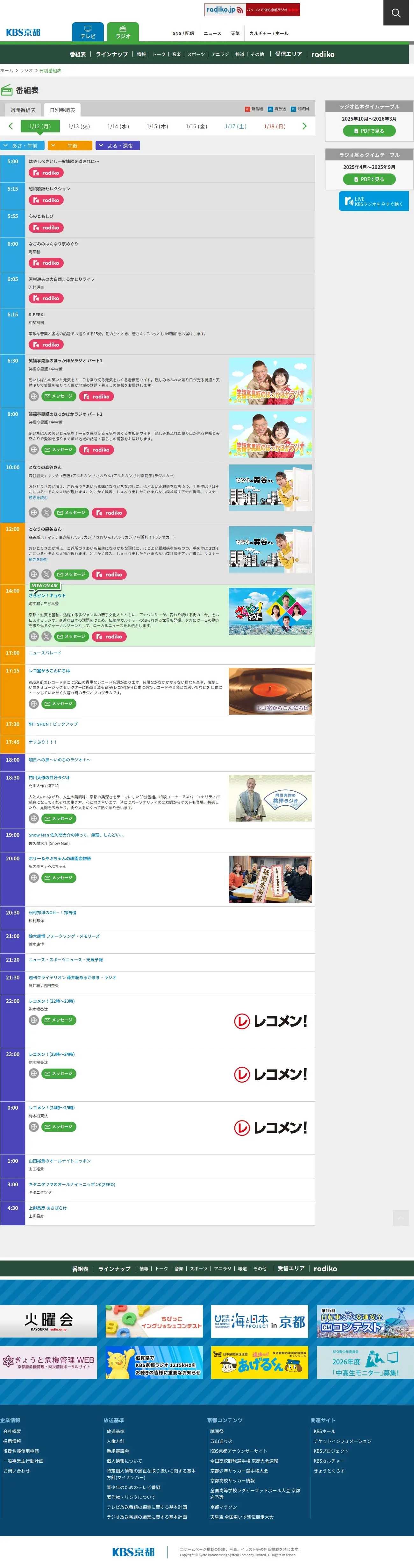Select date 1/17 (土)

pyautogui.click(x=236, y=127)
